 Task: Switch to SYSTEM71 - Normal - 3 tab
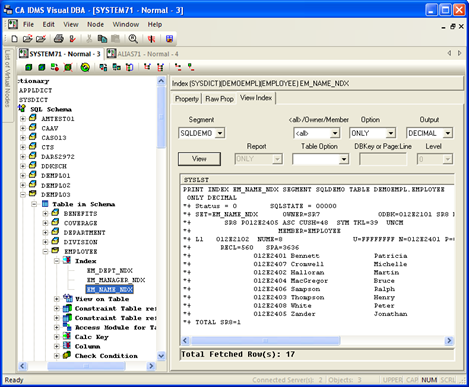coord(60,54)
